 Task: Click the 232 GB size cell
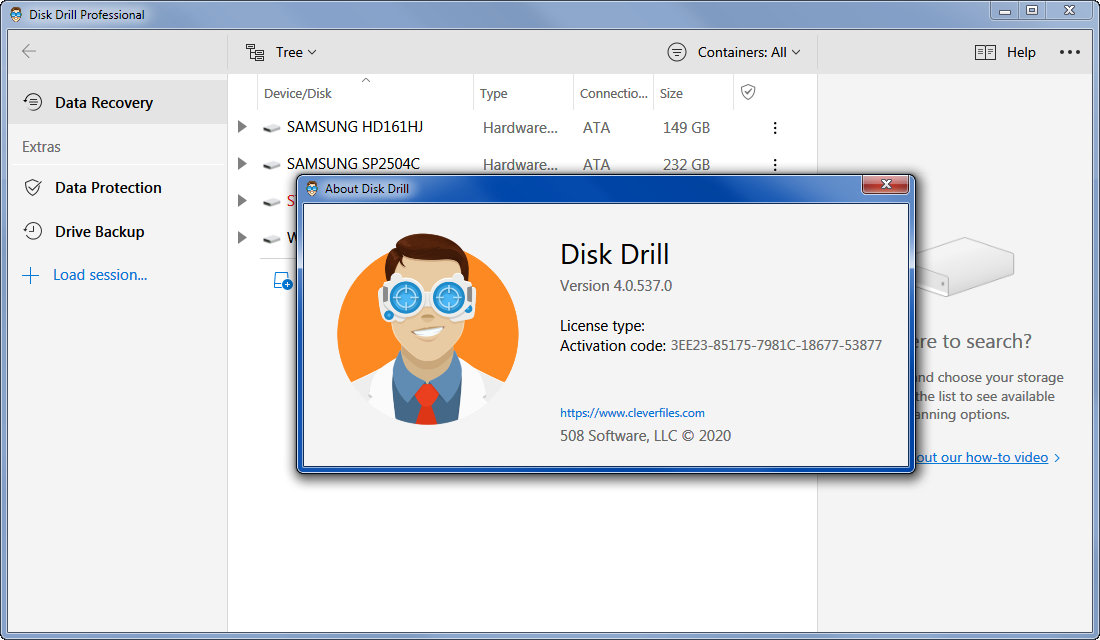click(x=686, y=164)
